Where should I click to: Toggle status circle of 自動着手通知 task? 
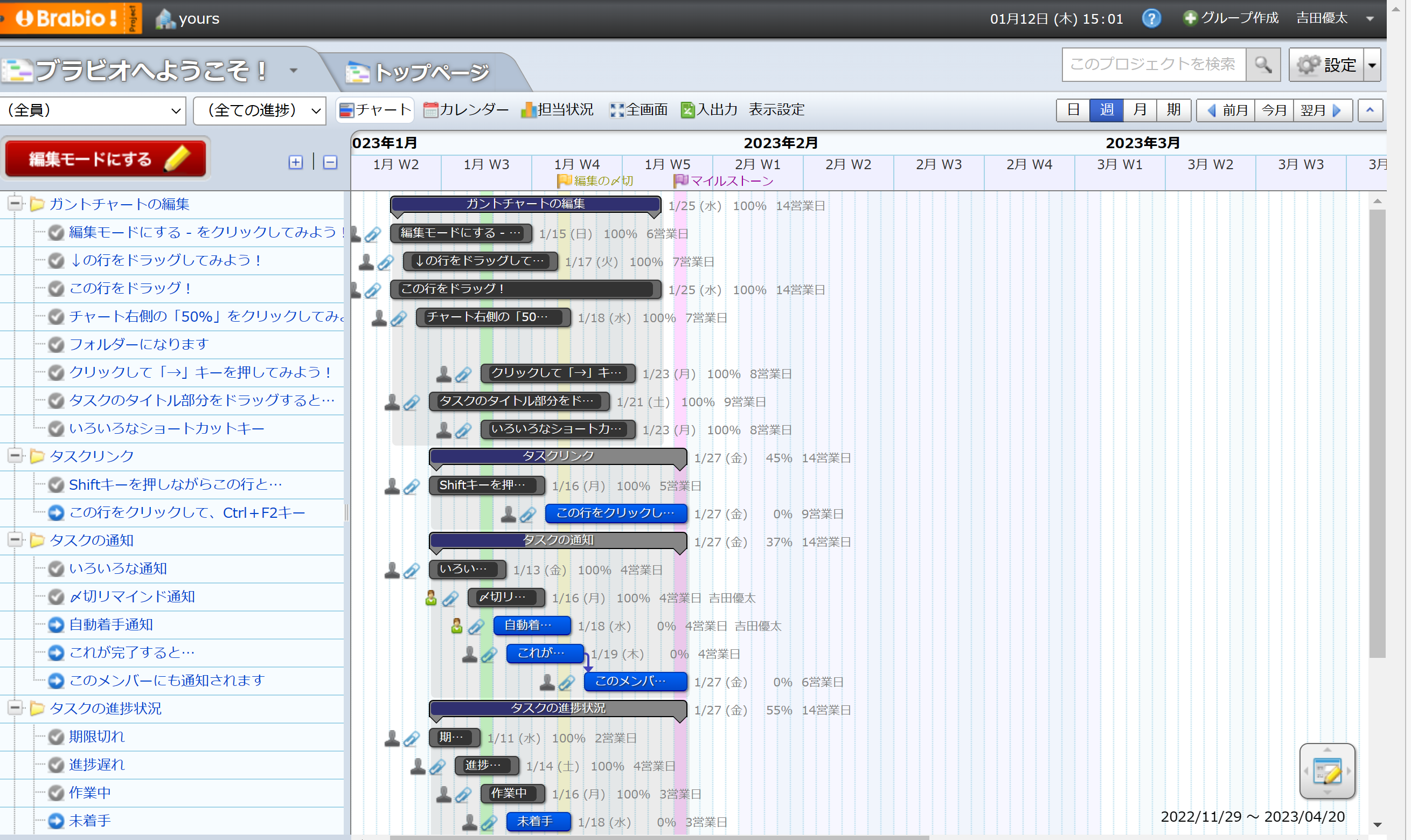(x=56, y=625)
